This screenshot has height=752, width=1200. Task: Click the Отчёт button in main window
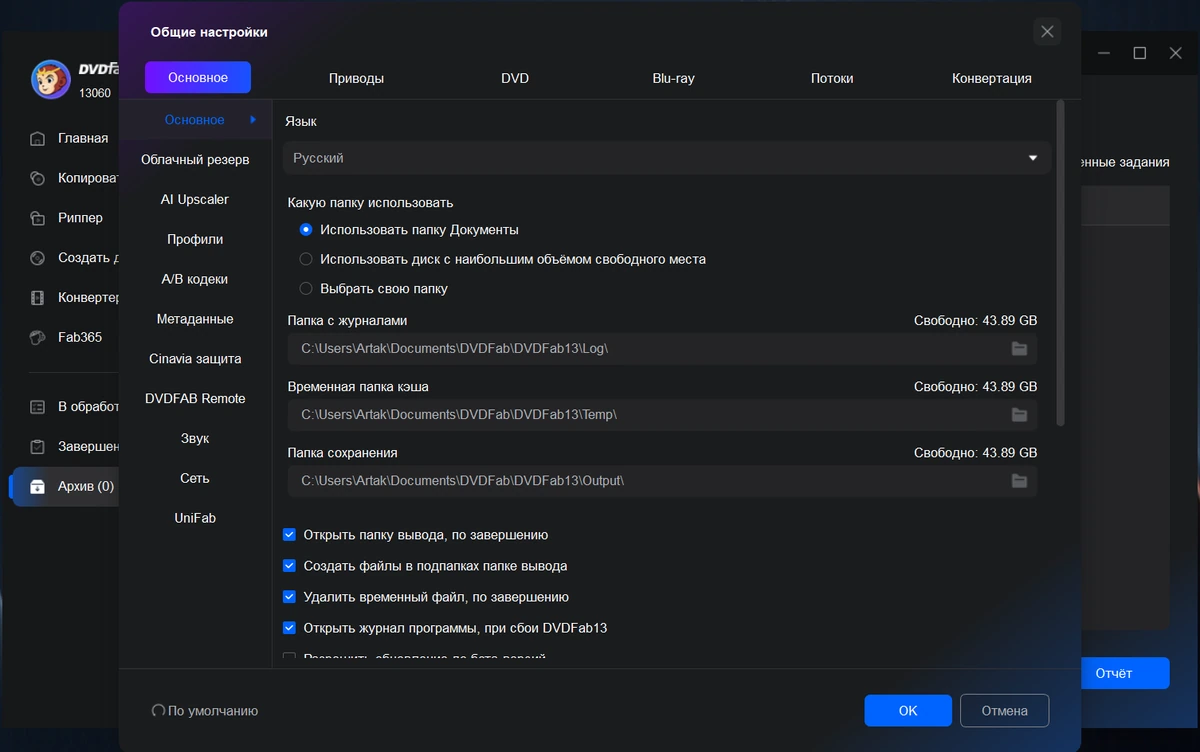pyautogui.click(x=1125, y=673)
